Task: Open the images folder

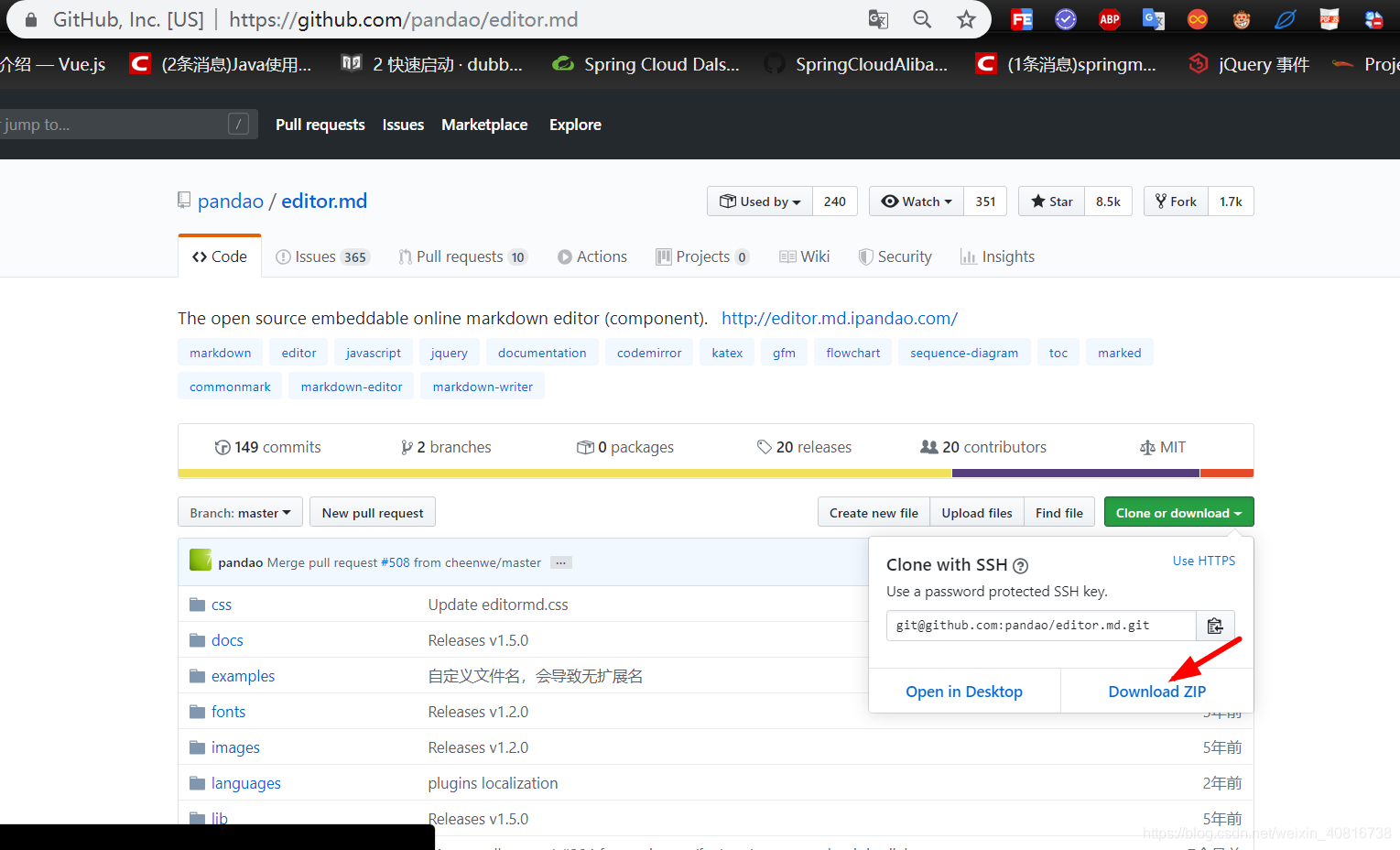Action: pos(235,747)
